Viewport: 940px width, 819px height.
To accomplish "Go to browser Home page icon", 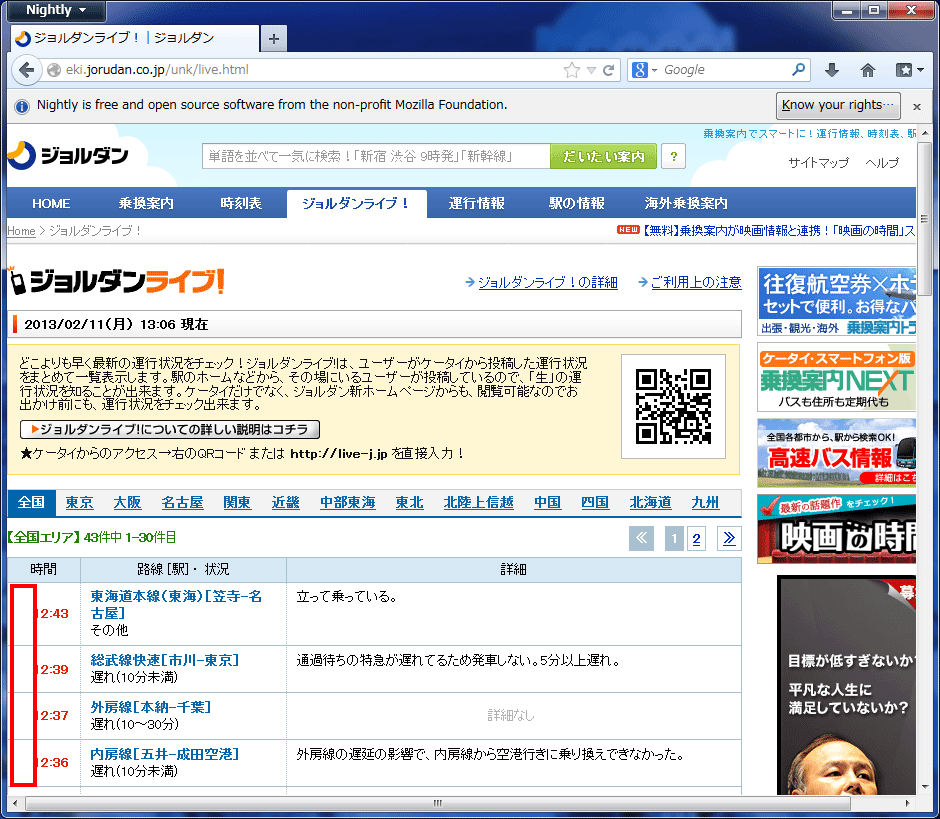I will [868, 70].
